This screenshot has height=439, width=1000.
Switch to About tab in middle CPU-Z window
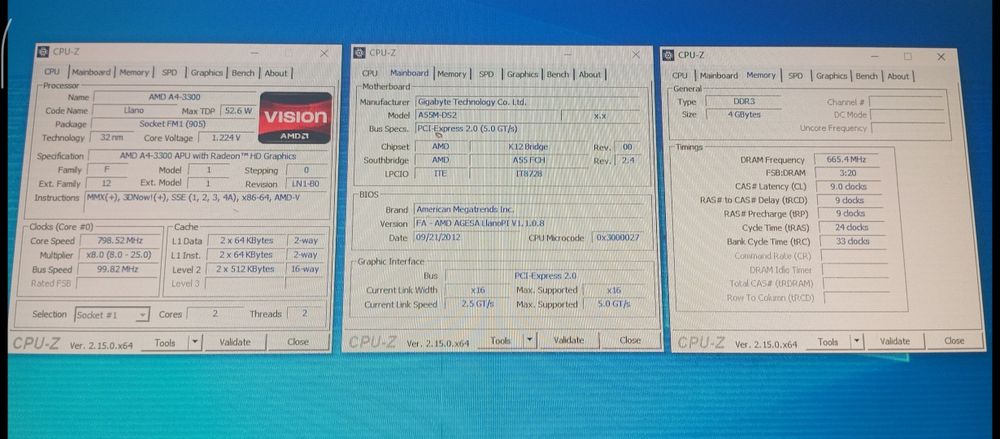pos(589,74)
